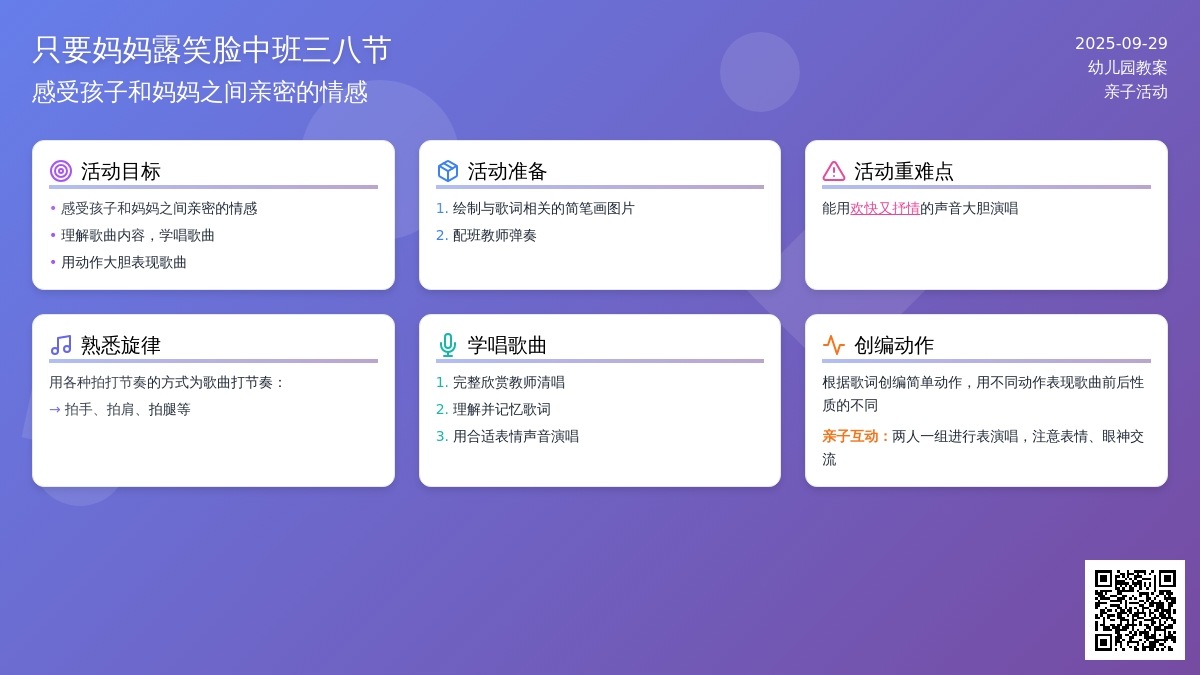This screenshot has width=1200, height=675.
Task: Click the music note icon beside 熟悉旋律
Action: click(61, 345)
